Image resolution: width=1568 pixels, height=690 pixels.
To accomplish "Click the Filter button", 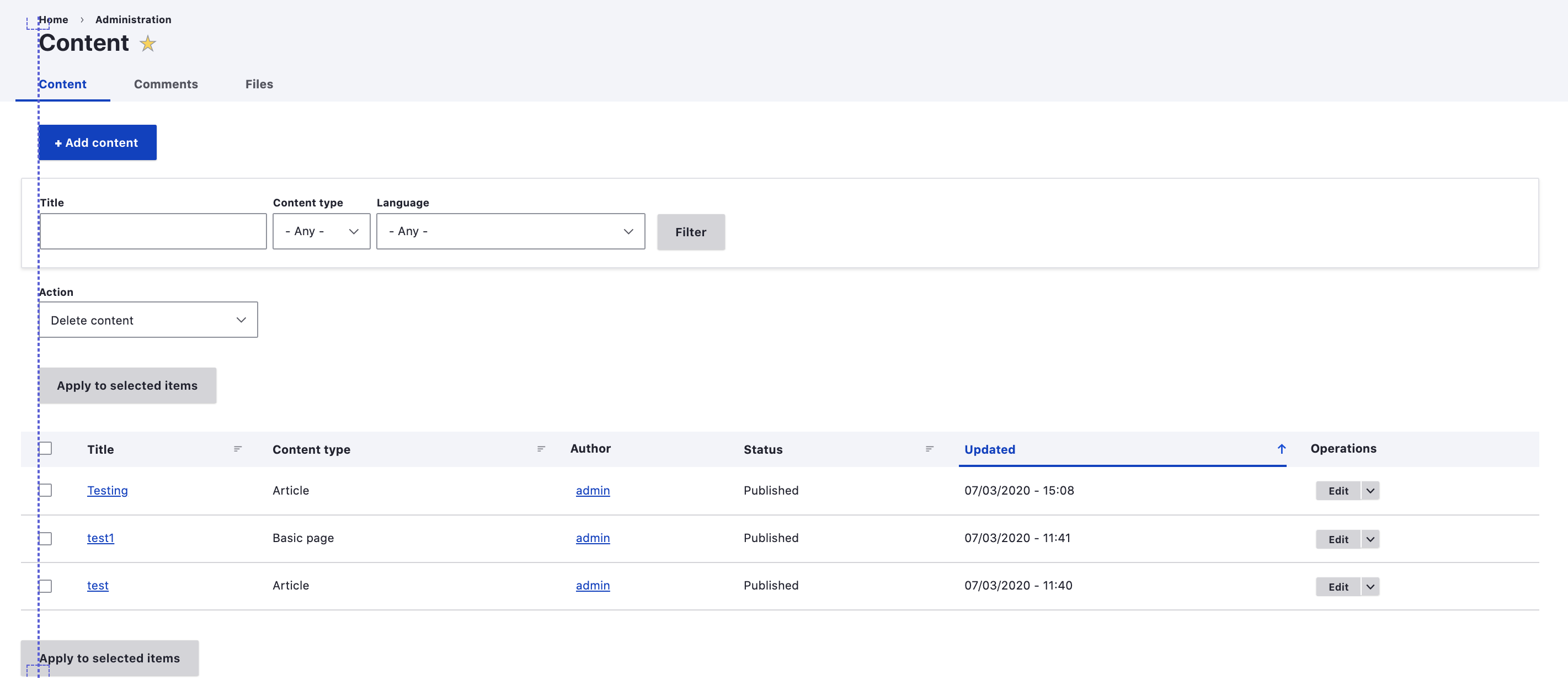I will (690, 232).
